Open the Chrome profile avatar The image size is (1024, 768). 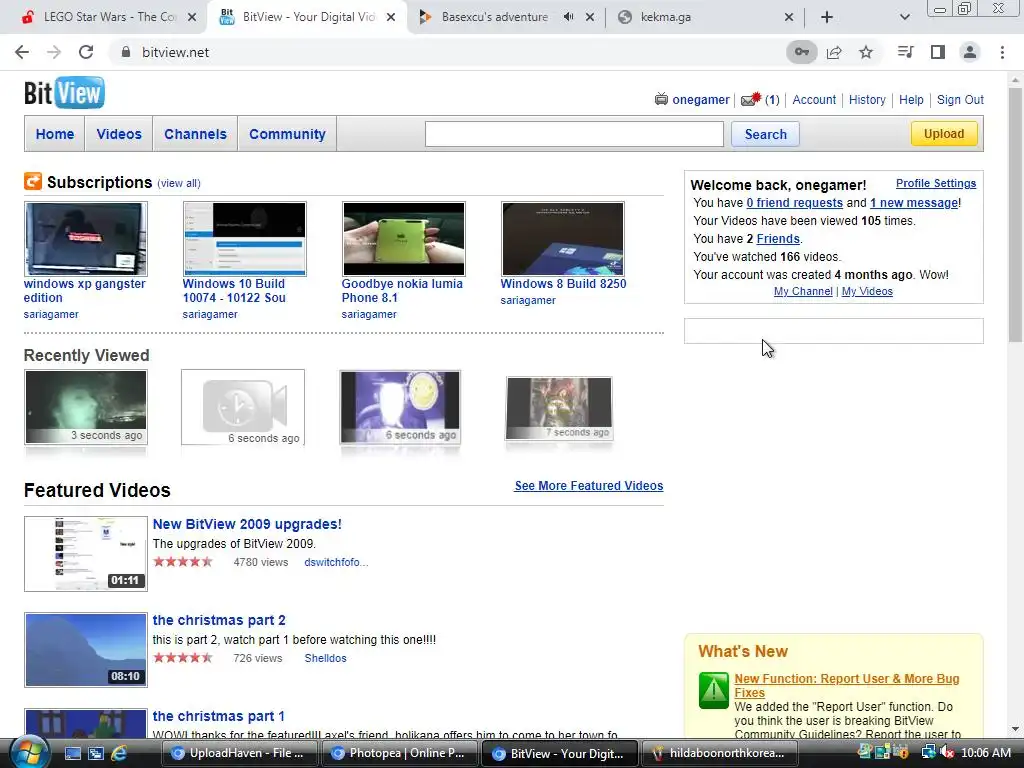pos(970,52)
